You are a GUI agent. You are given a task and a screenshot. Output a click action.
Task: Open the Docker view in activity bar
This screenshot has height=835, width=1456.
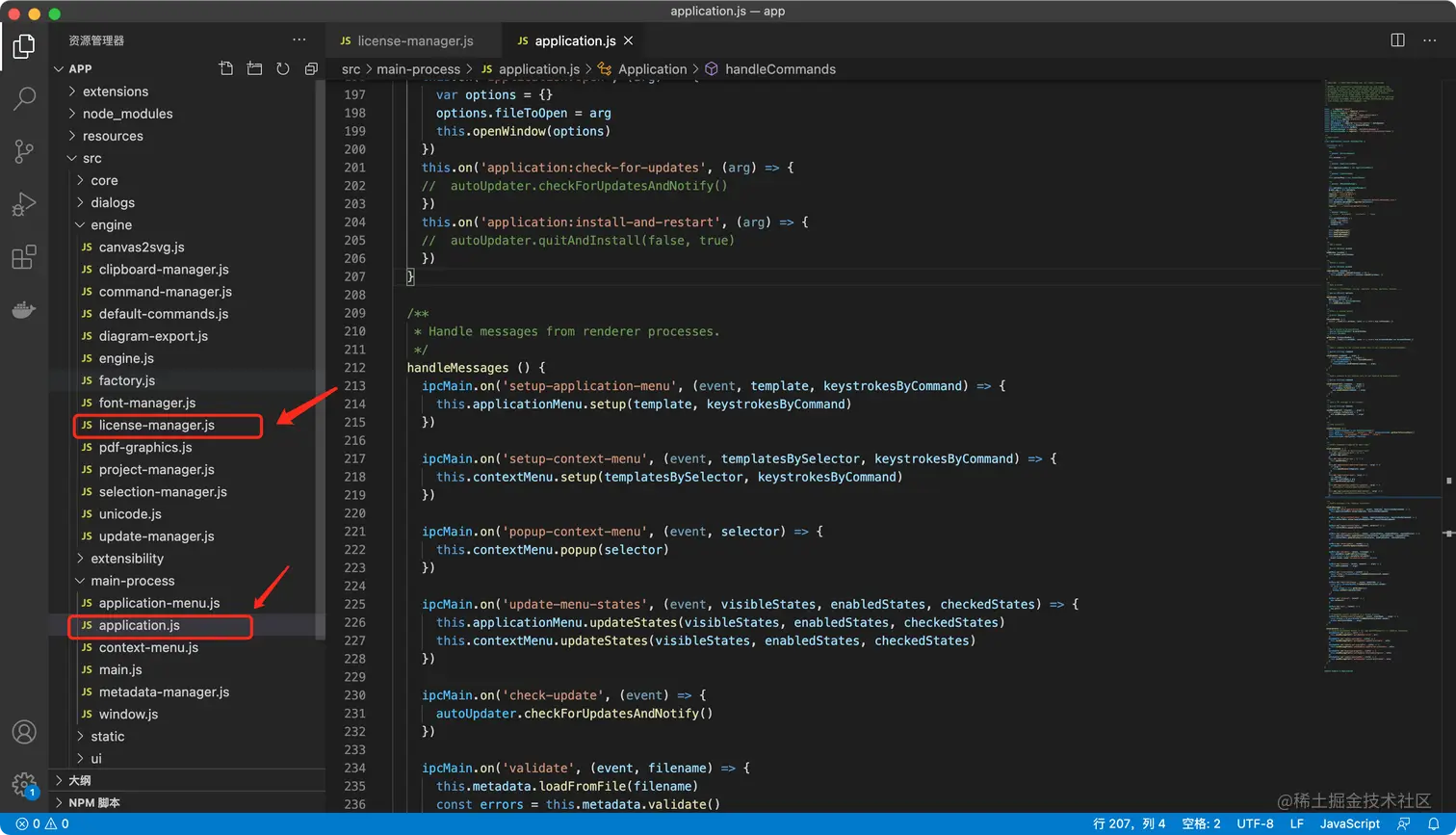point(24,309)
